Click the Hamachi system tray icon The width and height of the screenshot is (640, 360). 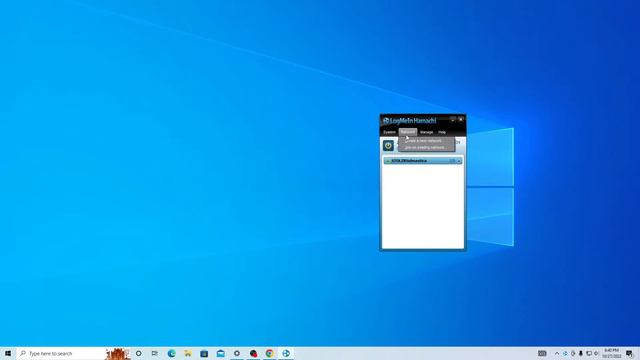(565, 353)
